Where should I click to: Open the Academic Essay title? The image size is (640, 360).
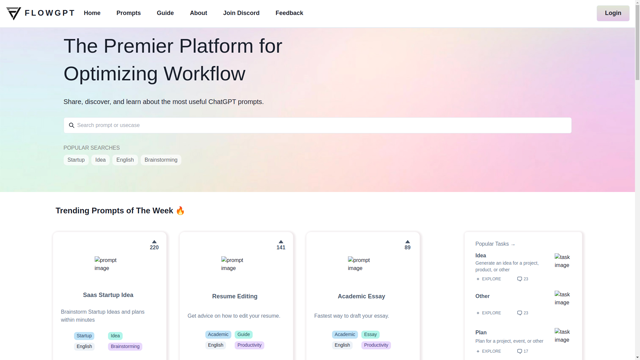click(361, 296)
